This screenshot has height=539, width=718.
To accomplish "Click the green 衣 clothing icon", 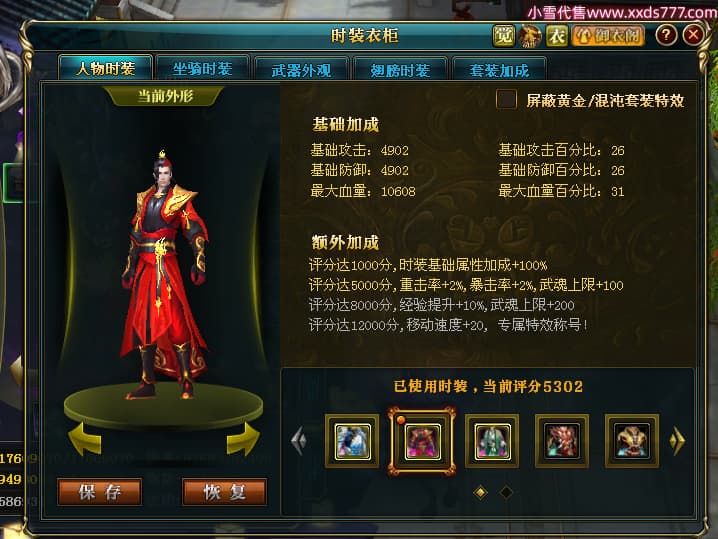I will 557,36.
